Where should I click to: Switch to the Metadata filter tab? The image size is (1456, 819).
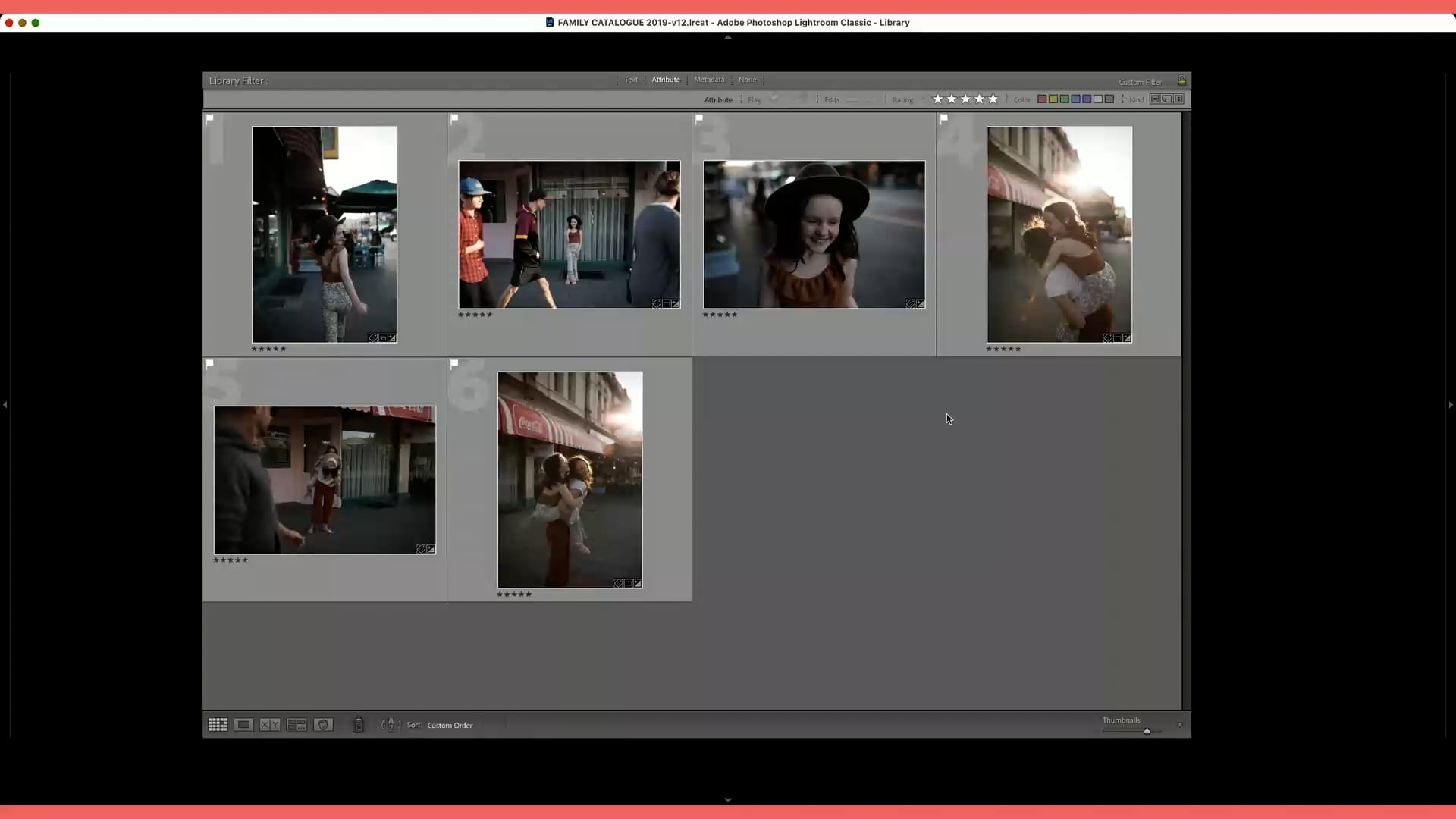point(709,80)
